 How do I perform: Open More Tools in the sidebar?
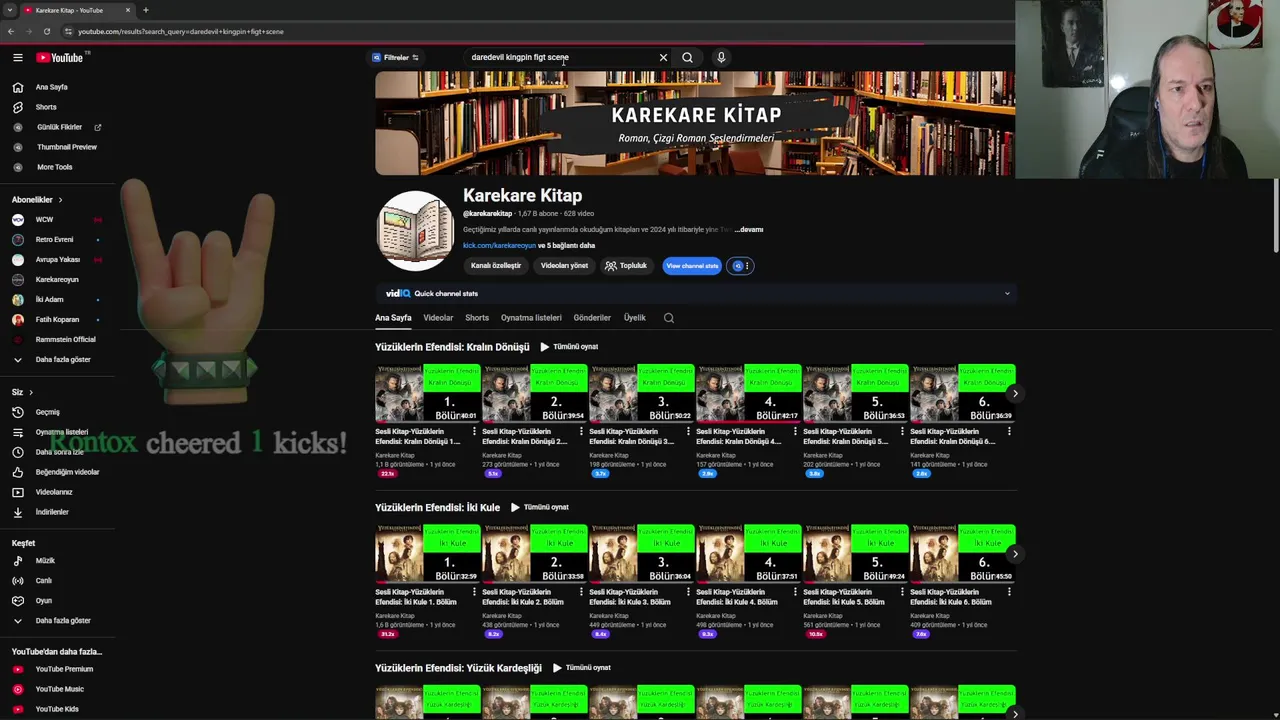[x=54, y=167]
